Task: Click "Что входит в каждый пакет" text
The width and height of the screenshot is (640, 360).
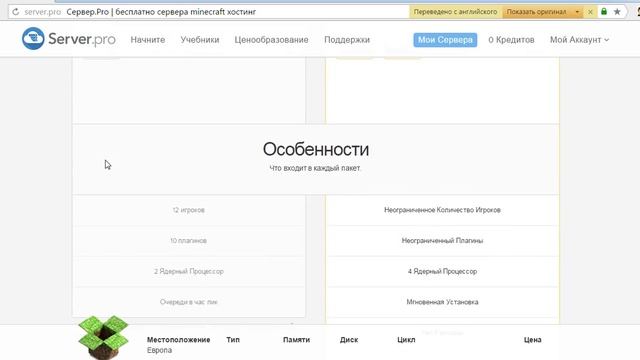Action: pos(315,168)
